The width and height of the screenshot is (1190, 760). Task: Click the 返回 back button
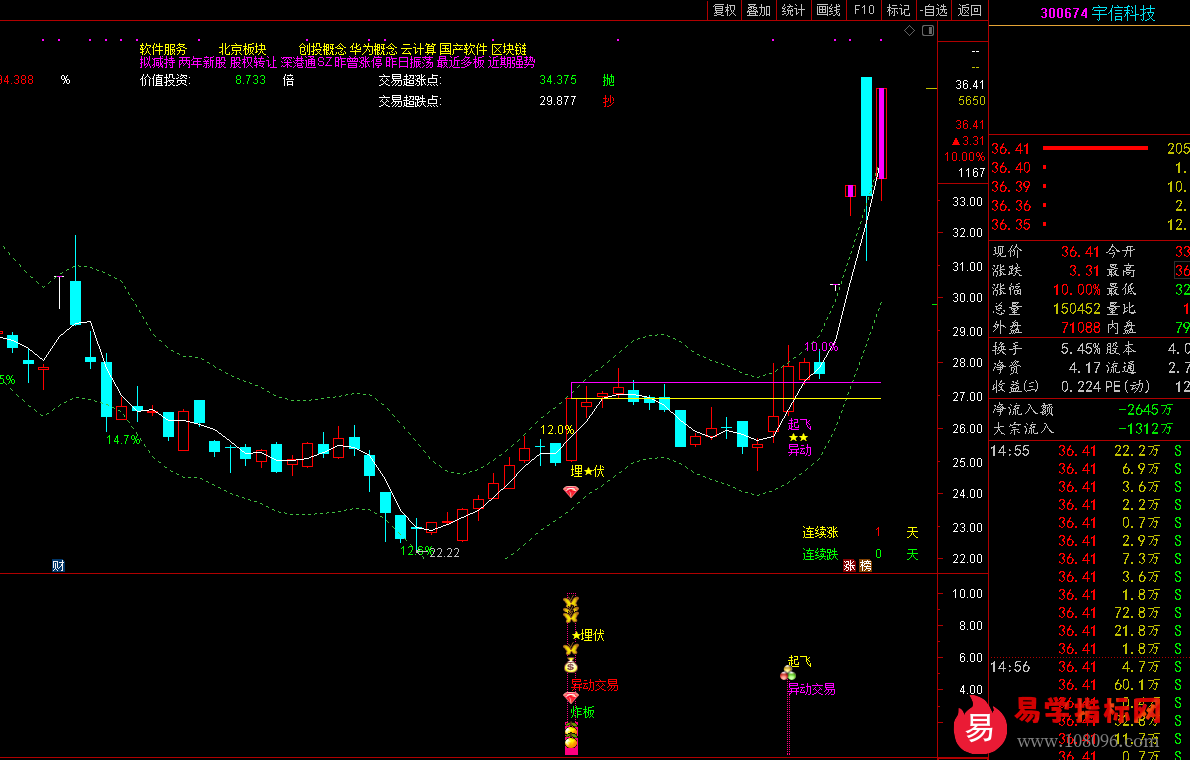970,10
